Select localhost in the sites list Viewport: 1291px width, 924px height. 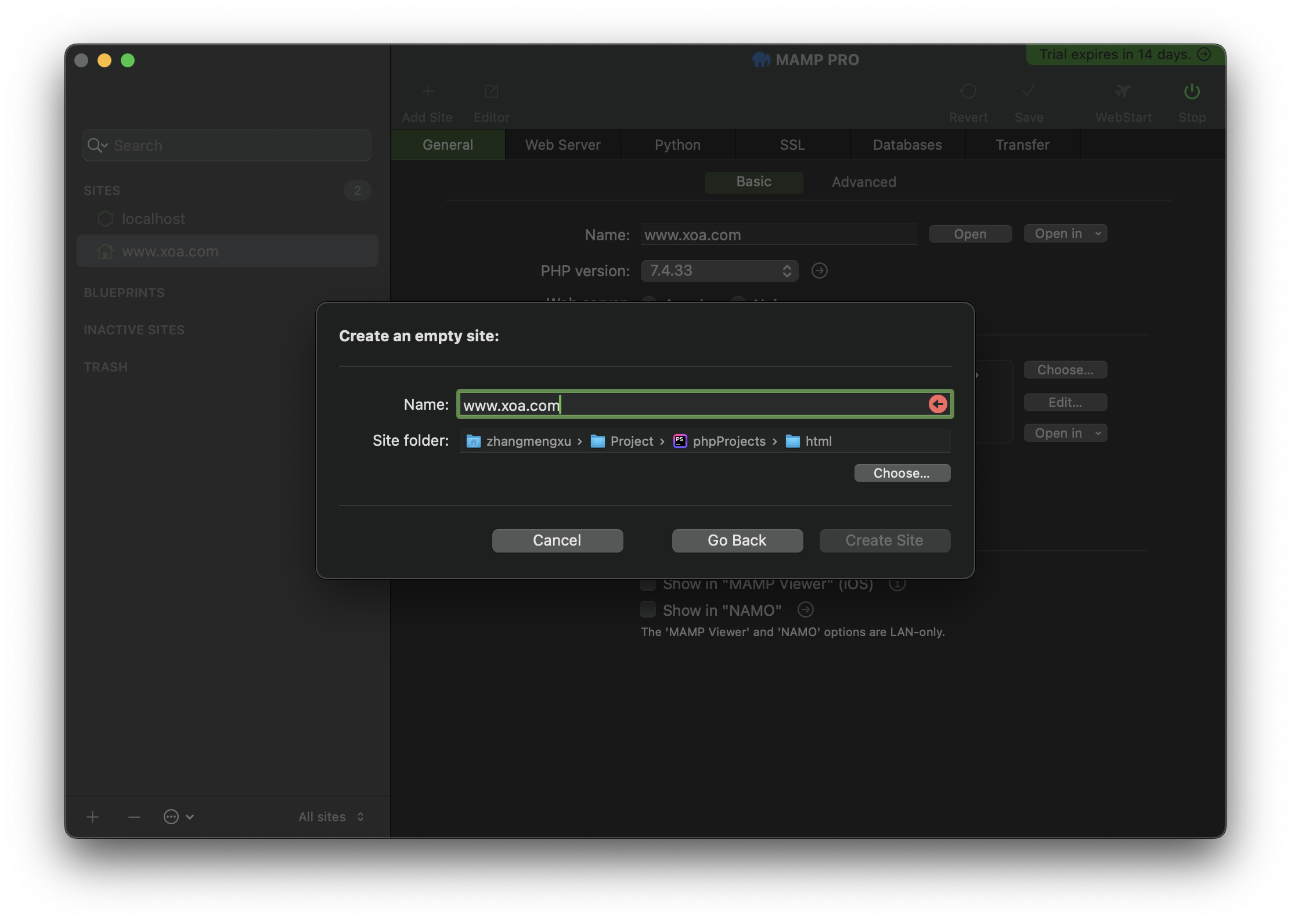227,219
